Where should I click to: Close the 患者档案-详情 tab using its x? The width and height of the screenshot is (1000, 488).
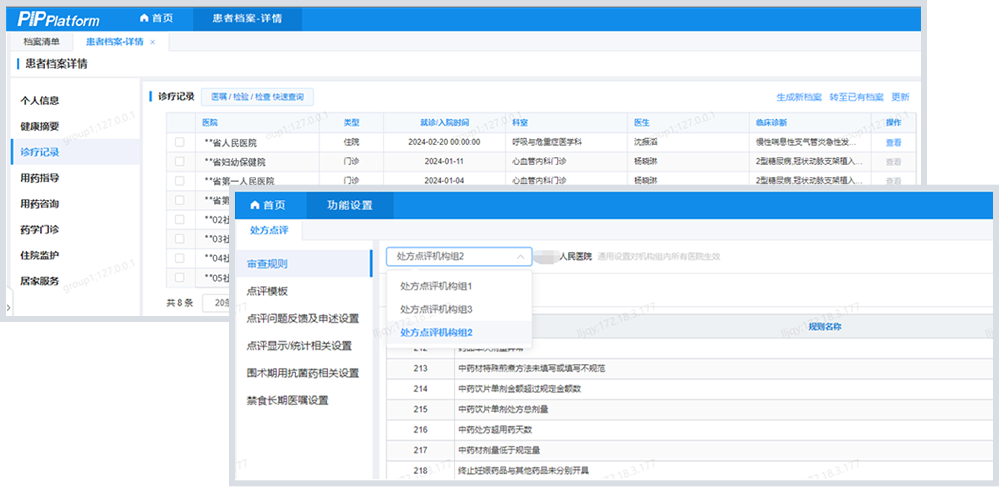tap(153, 42)
